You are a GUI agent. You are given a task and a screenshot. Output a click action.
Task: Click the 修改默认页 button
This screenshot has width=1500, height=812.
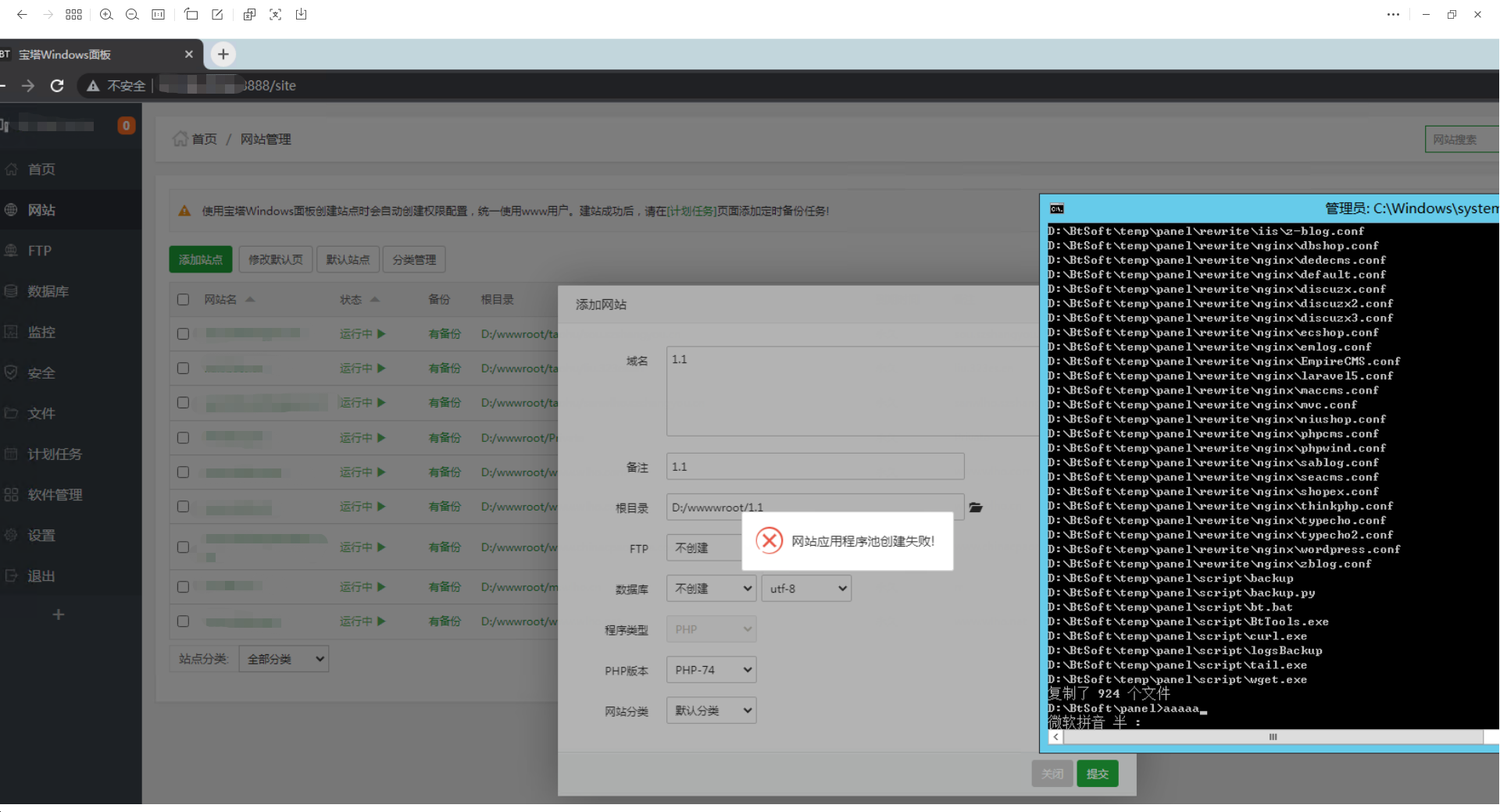(276, 259)
